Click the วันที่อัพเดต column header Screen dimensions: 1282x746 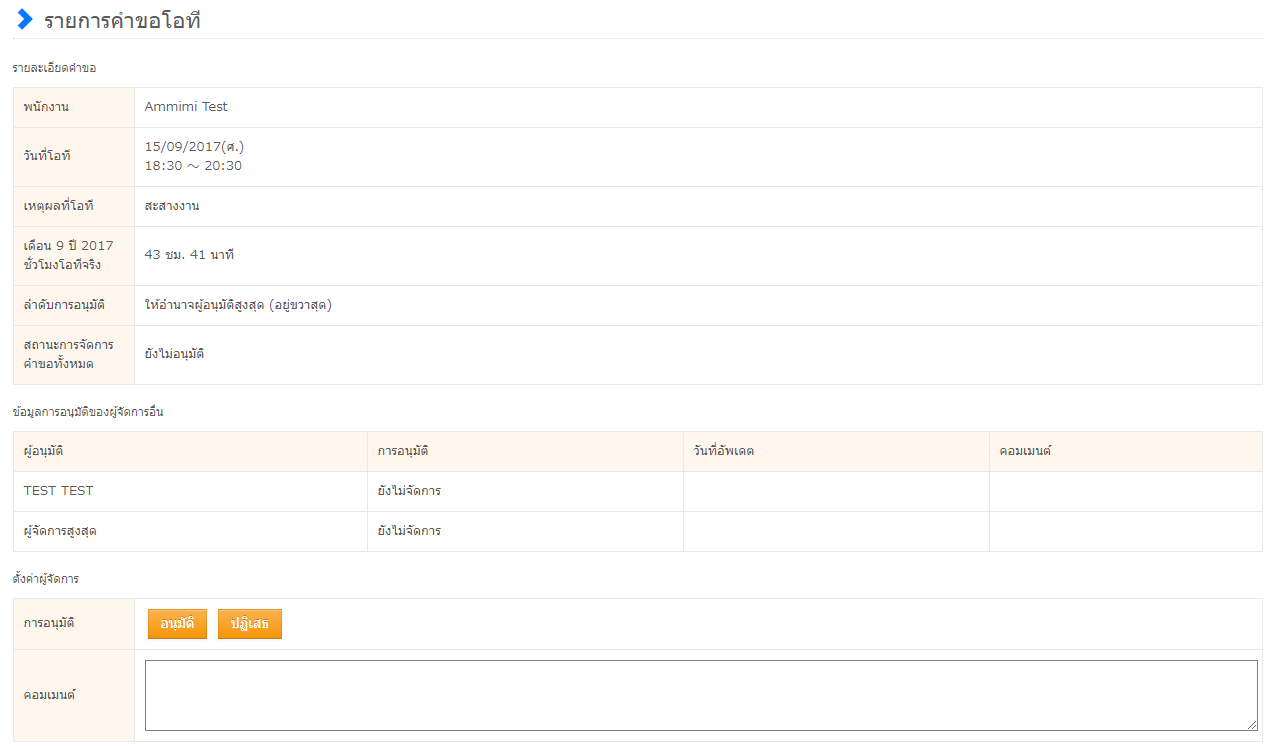point(723,452)
